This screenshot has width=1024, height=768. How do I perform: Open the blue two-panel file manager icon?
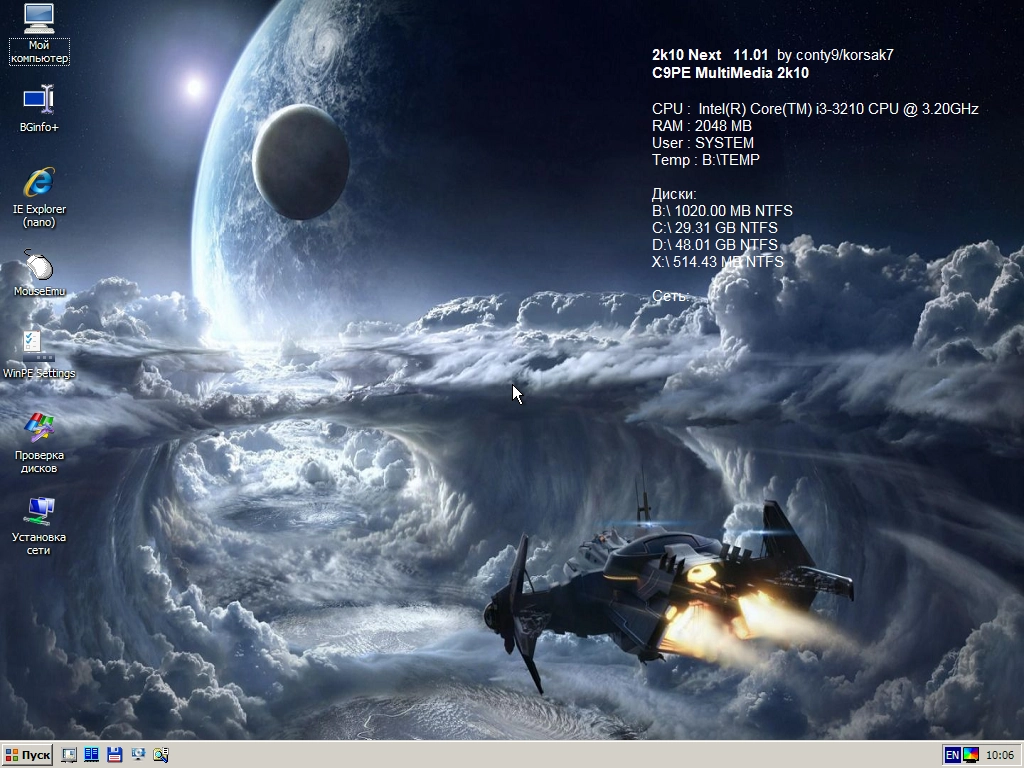[x=91, y=755]
